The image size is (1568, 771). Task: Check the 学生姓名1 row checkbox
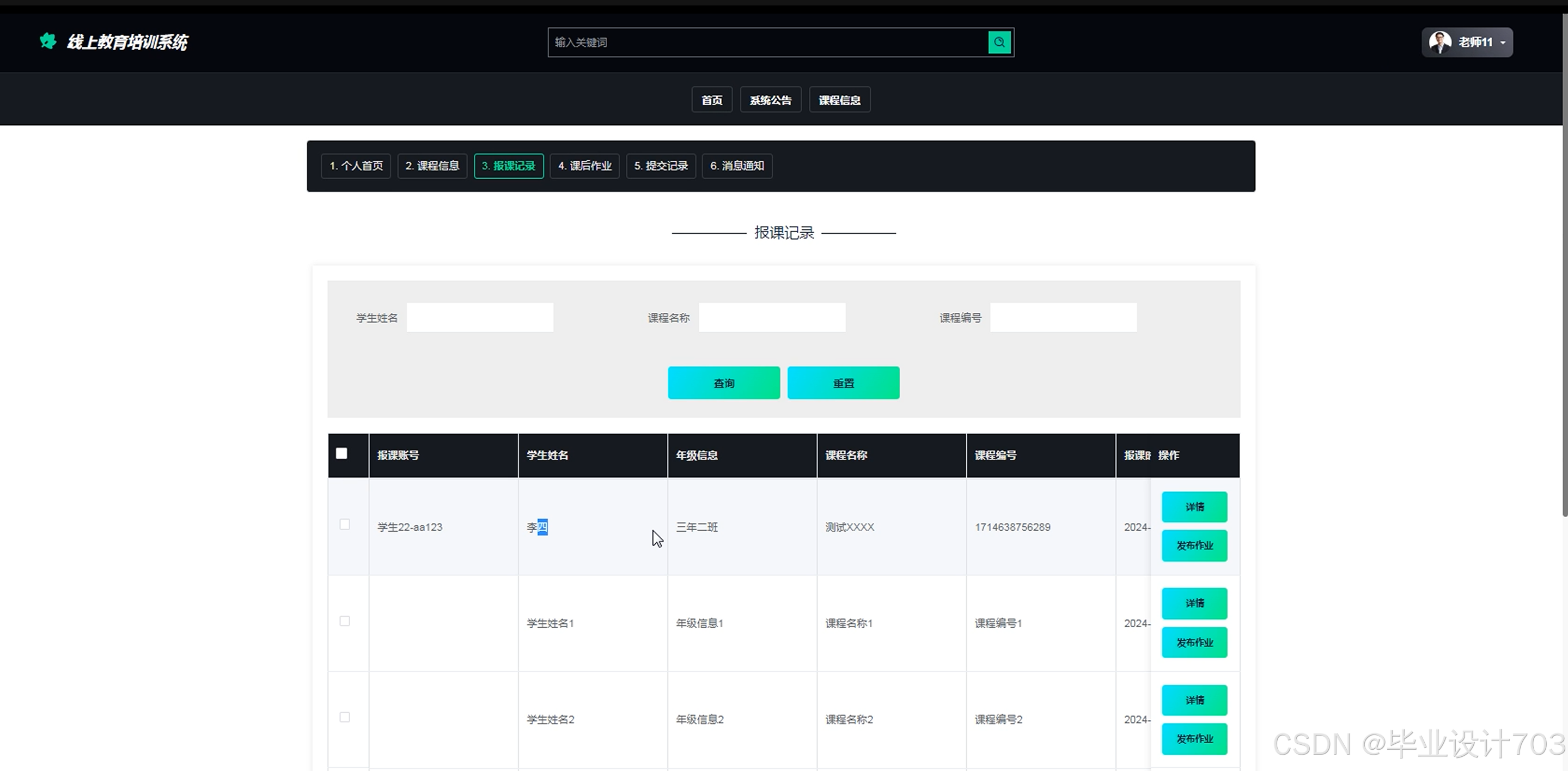345,621
